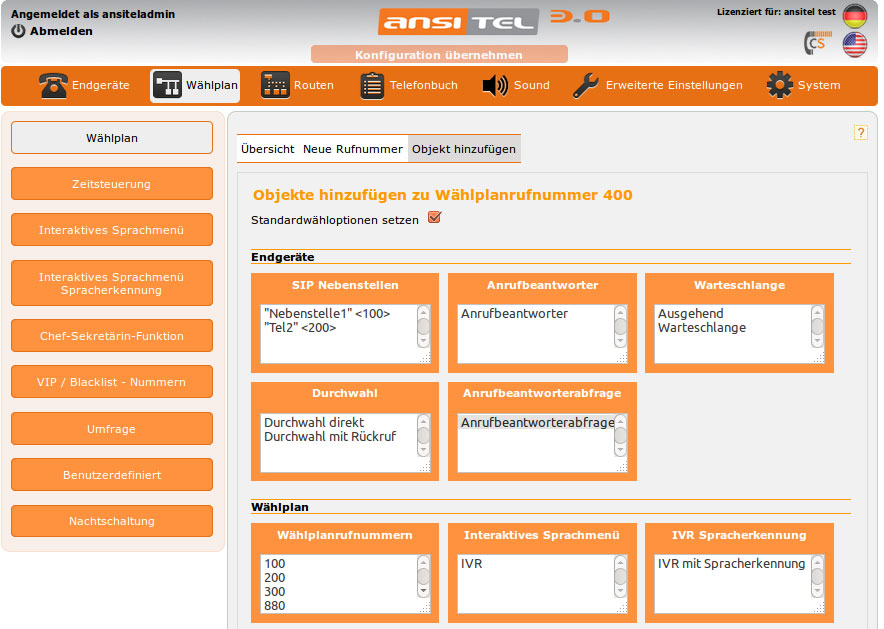The image size is (884, 629).
Task: Switch language with the US flag
Action: pyautogui.click(x=854, y=44)
